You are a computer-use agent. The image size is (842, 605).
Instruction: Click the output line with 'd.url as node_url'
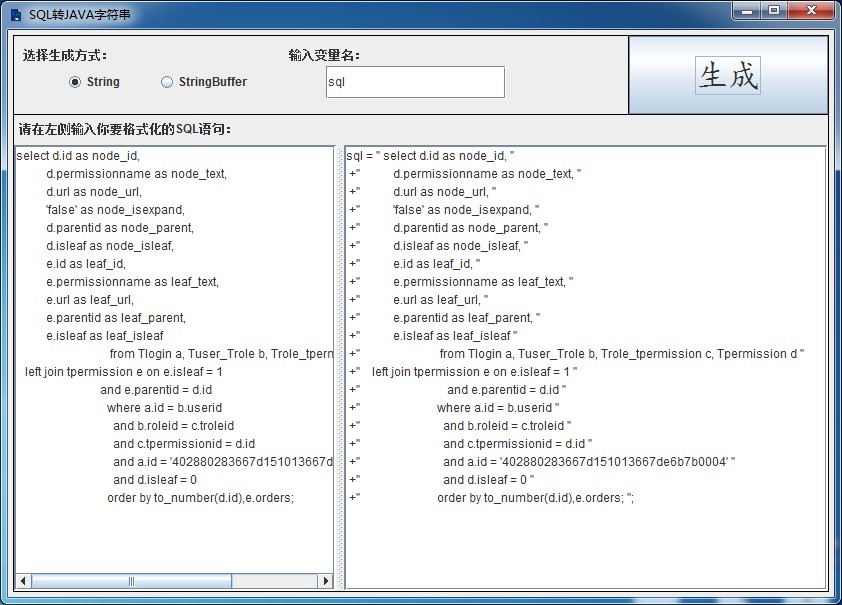coord(423,192)
